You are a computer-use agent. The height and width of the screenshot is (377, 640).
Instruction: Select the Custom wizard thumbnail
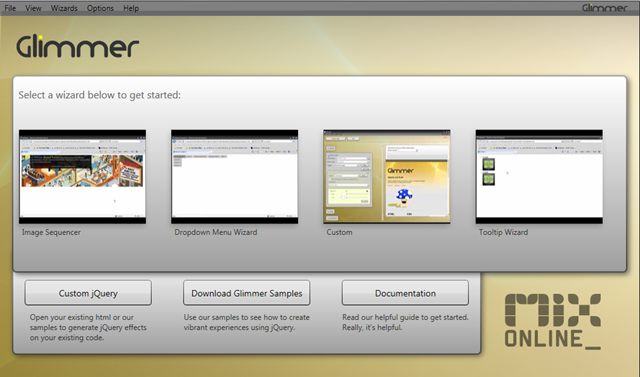click(387, 177)
